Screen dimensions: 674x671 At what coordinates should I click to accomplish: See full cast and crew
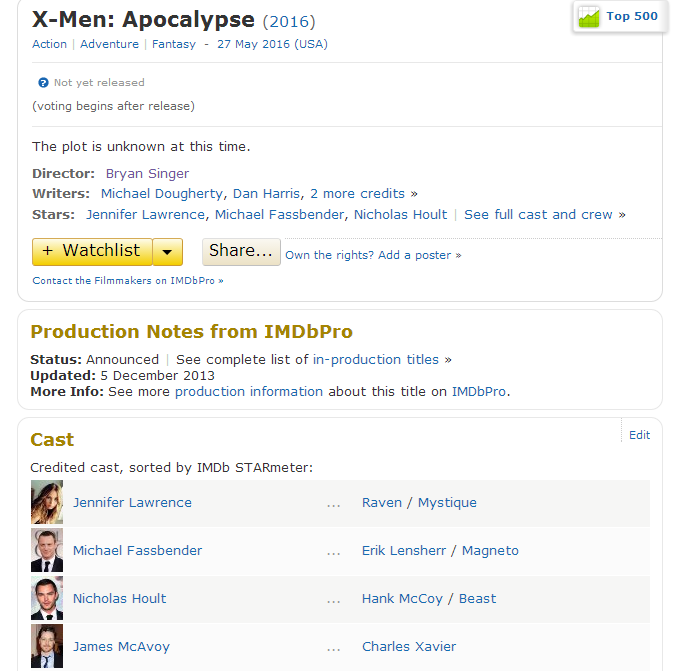pyautogui.click(x=538, y=215)
